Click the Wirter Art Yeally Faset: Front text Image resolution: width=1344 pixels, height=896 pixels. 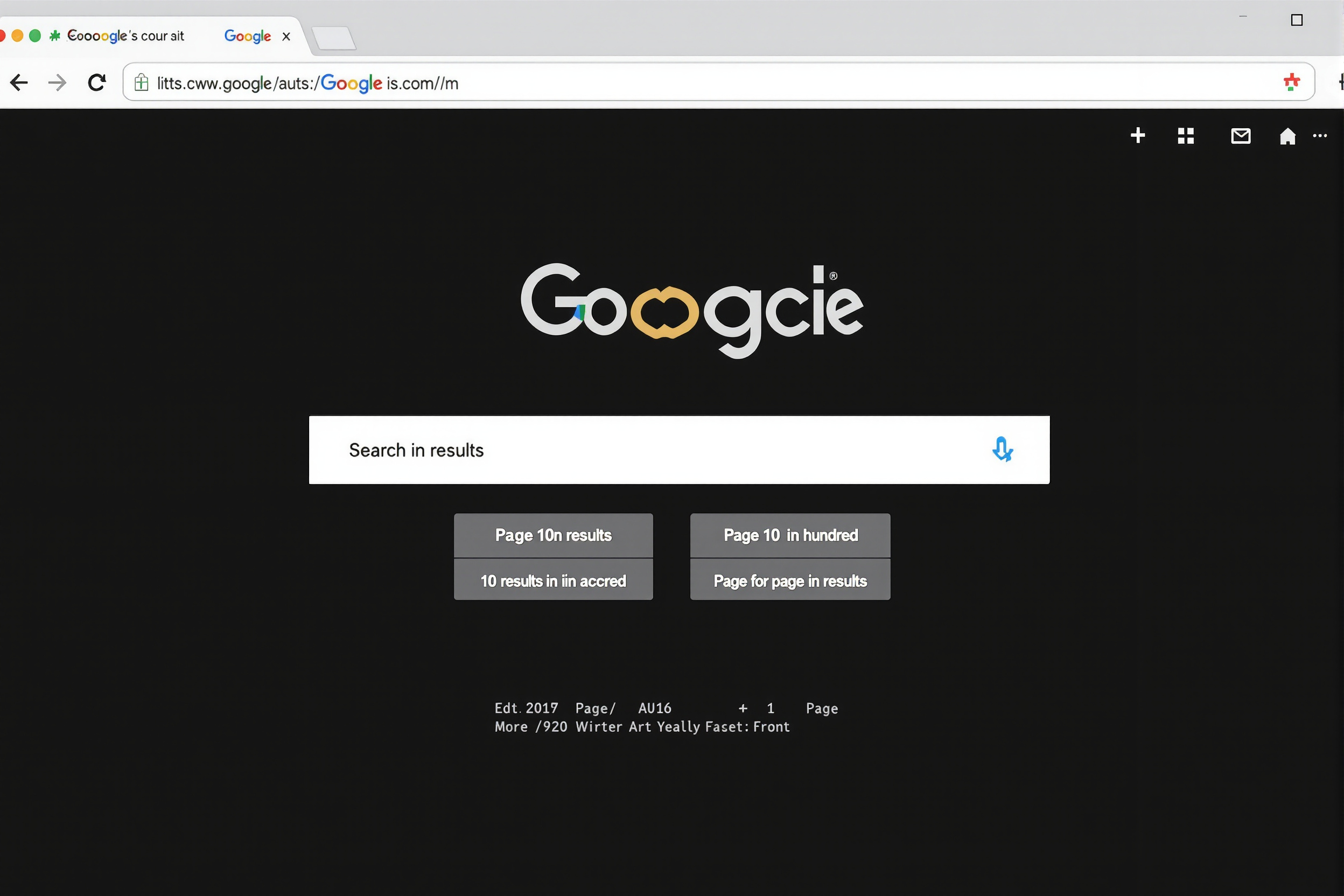coord(683,726)
